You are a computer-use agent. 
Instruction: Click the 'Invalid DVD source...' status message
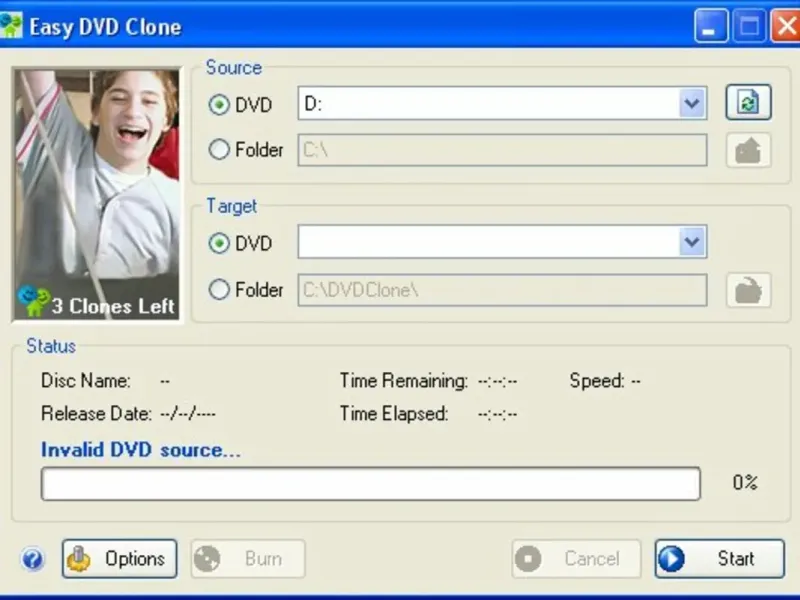[141, 450]
